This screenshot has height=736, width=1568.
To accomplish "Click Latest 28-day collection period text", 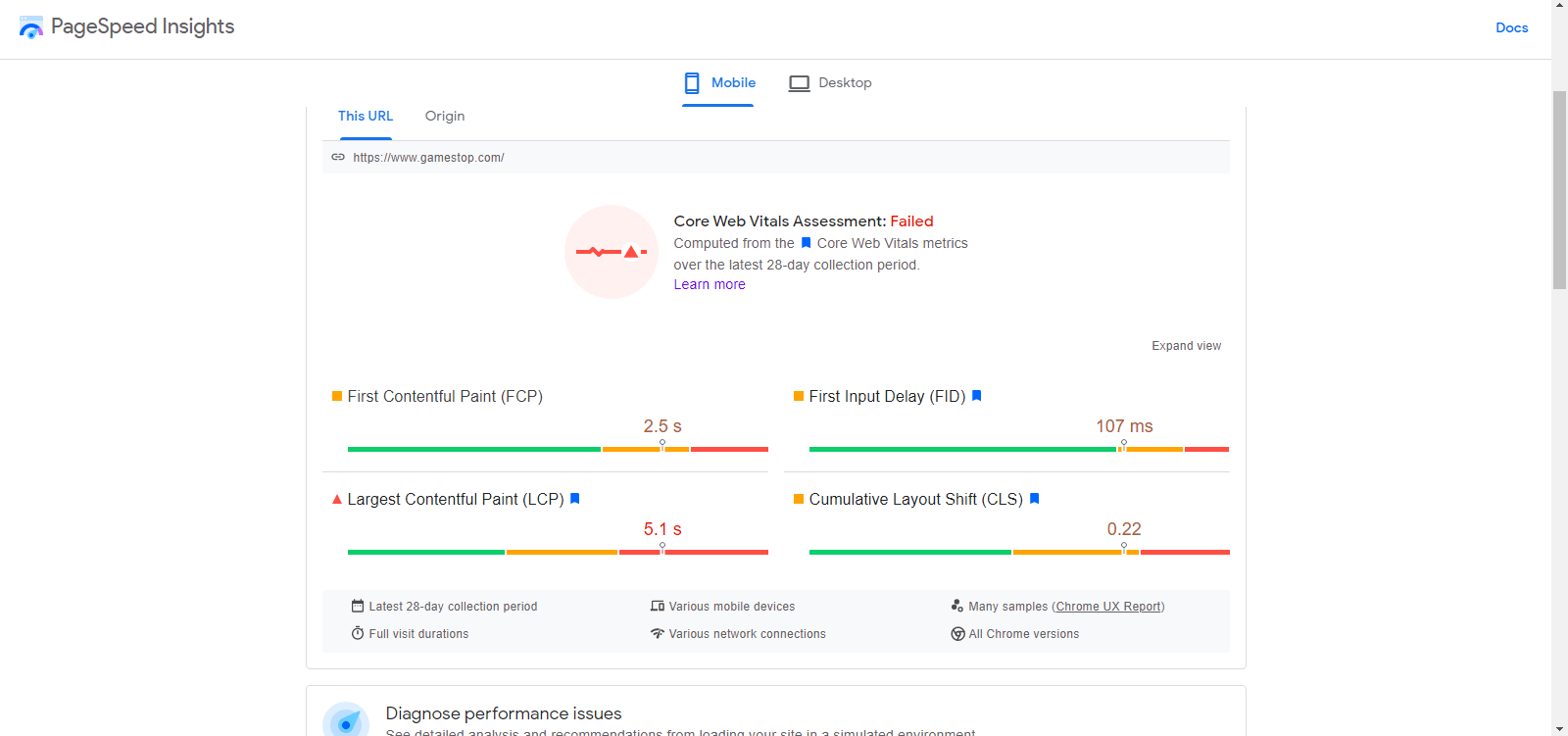I will click(x=453, y=607).
